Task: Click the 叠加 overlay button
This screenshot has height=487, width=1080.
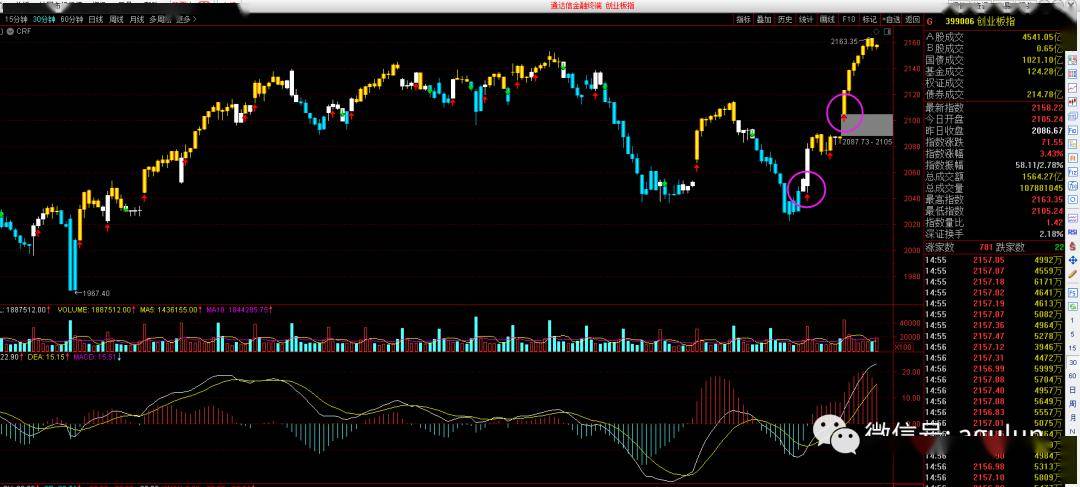Action: pyautogui.click(x=764, y=19)
